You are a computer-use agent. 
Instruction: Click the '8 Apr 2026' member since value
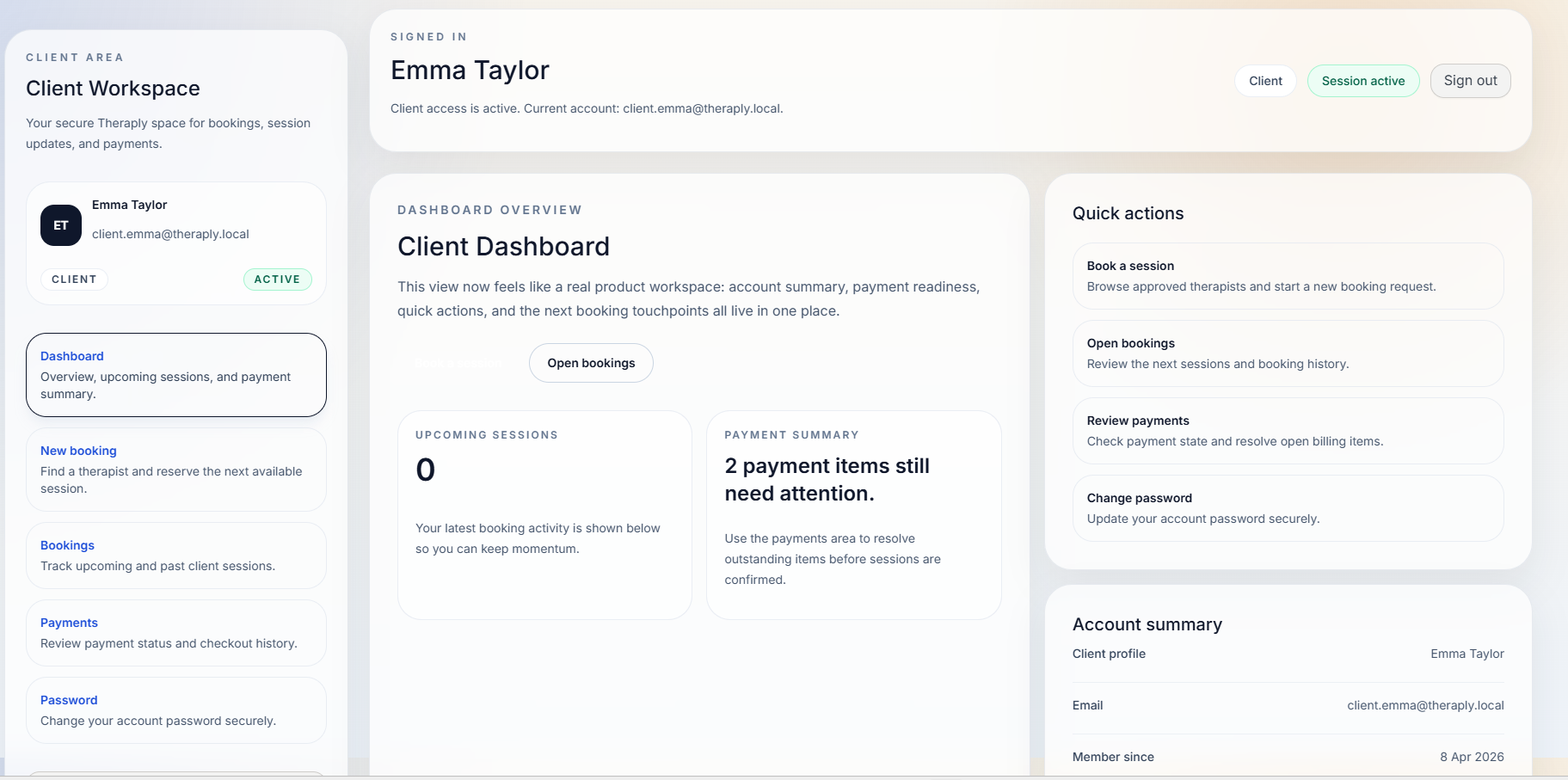pos(1472,757)
